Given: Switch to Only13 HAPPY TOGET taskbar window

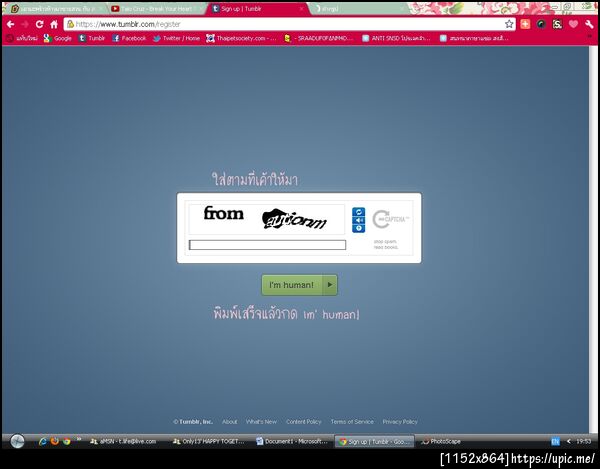Looking at the screenshot, I should (x=209, y=441).
